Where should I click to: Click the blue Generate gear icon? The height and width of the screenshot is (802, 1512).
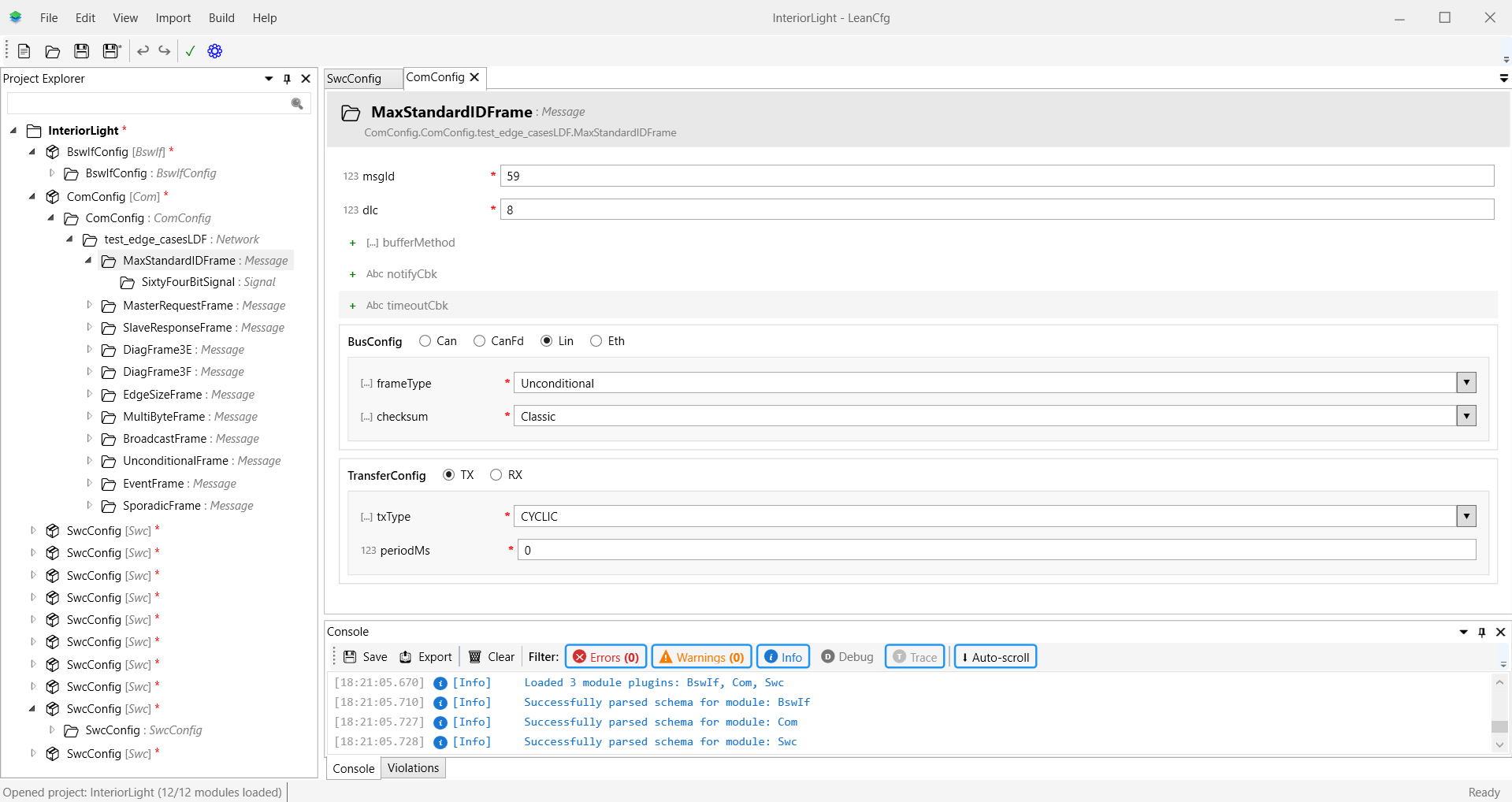point(214,51)
